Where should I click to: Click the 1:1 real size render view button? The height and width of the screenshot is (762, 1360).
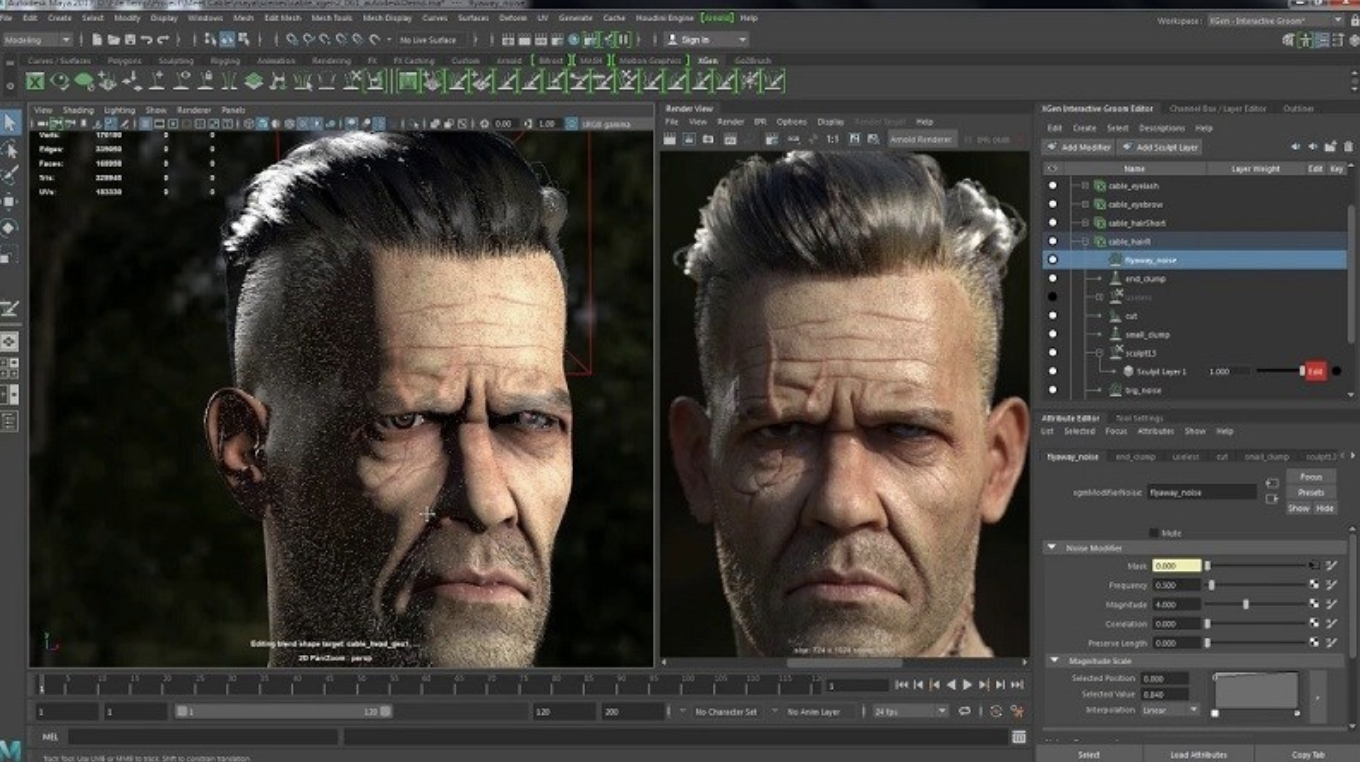[x=832, y=139]
